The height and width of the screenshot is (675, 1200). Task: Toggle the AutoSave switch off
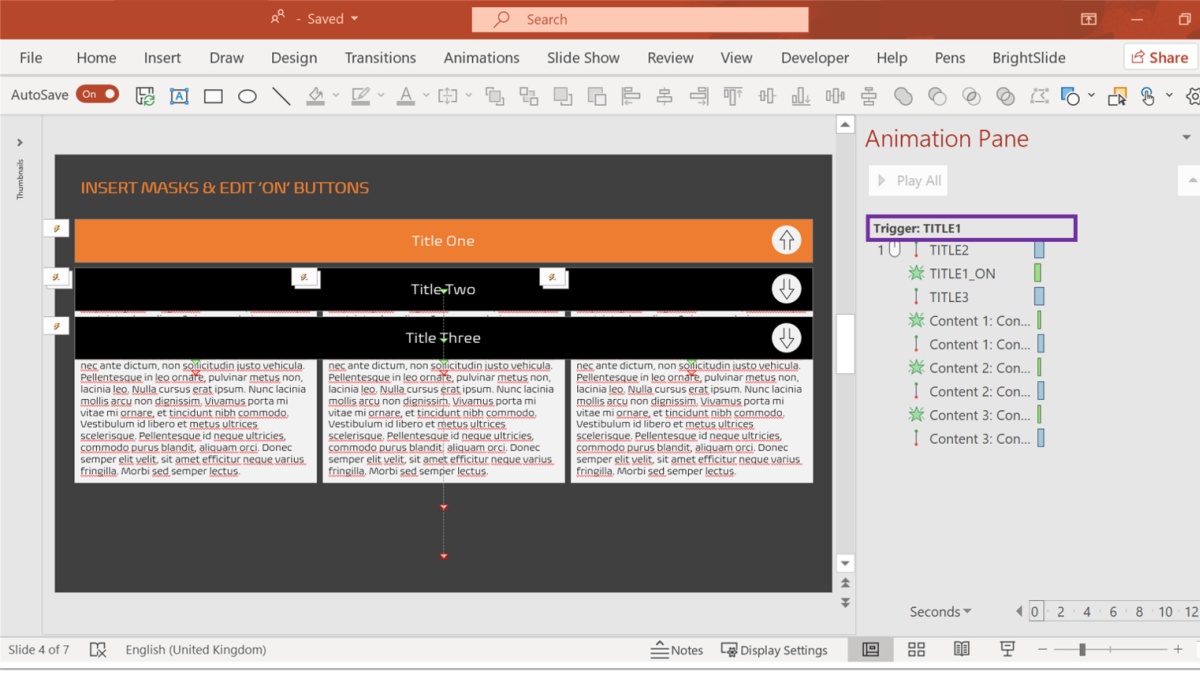98,94
